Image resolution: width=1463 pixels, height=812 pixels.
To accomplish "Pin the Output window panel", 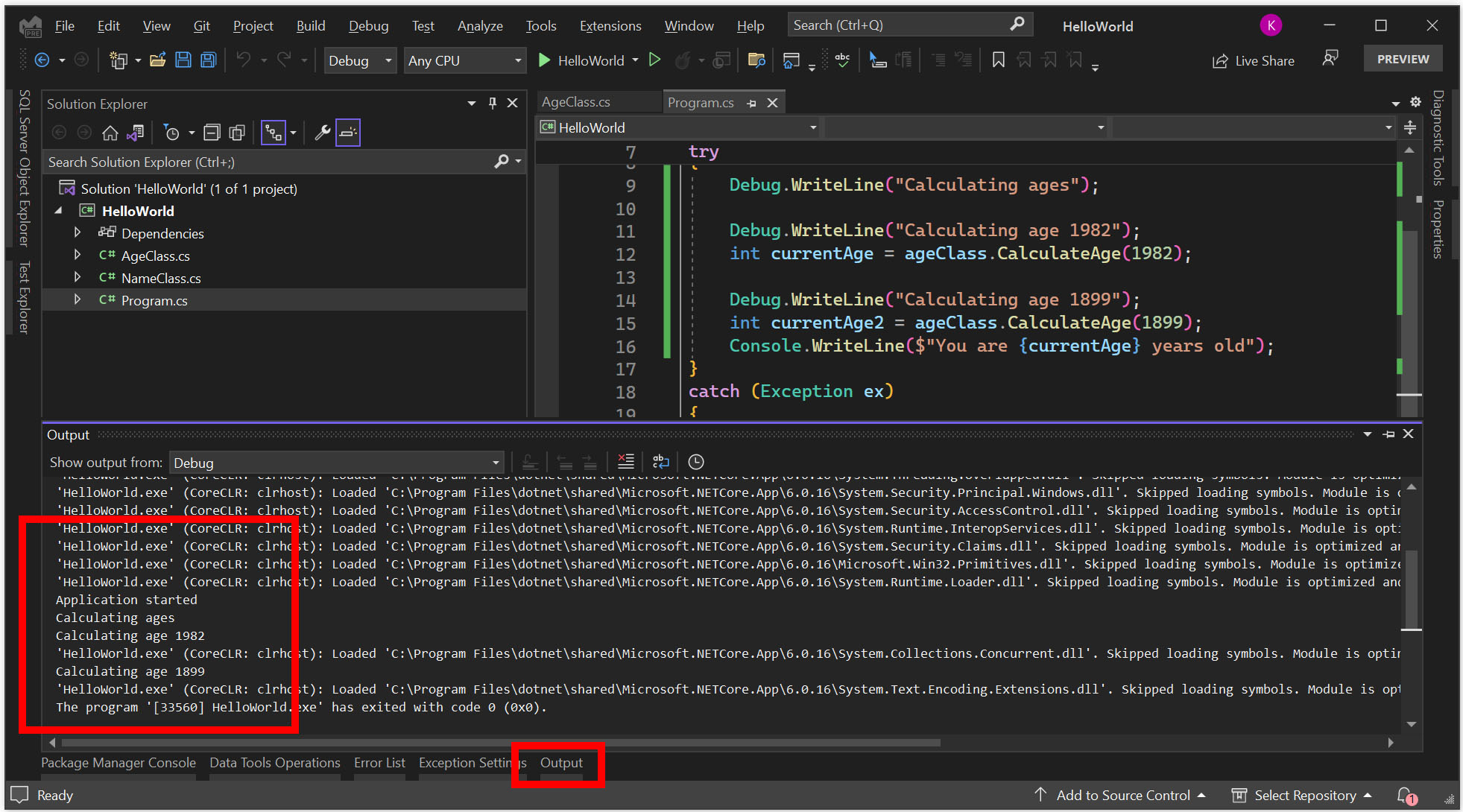I will [1388, 434].
